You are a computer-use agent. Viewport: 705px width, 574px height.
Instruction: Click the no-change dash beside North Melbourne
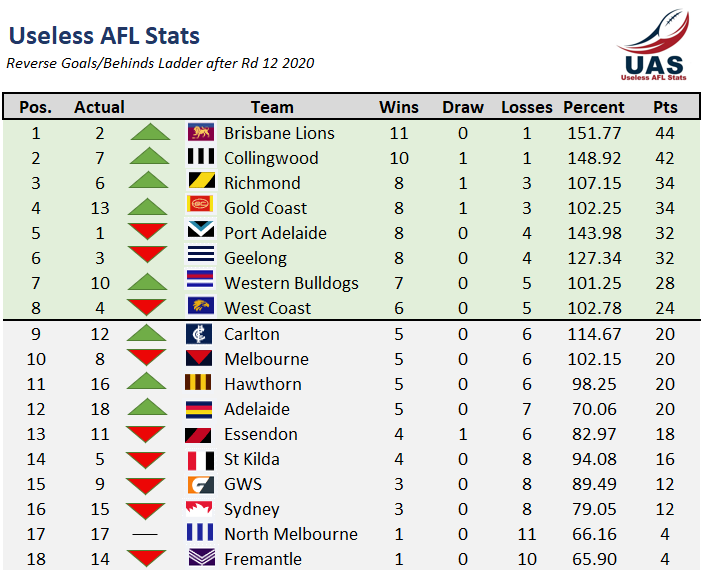[x=145, y=534]
